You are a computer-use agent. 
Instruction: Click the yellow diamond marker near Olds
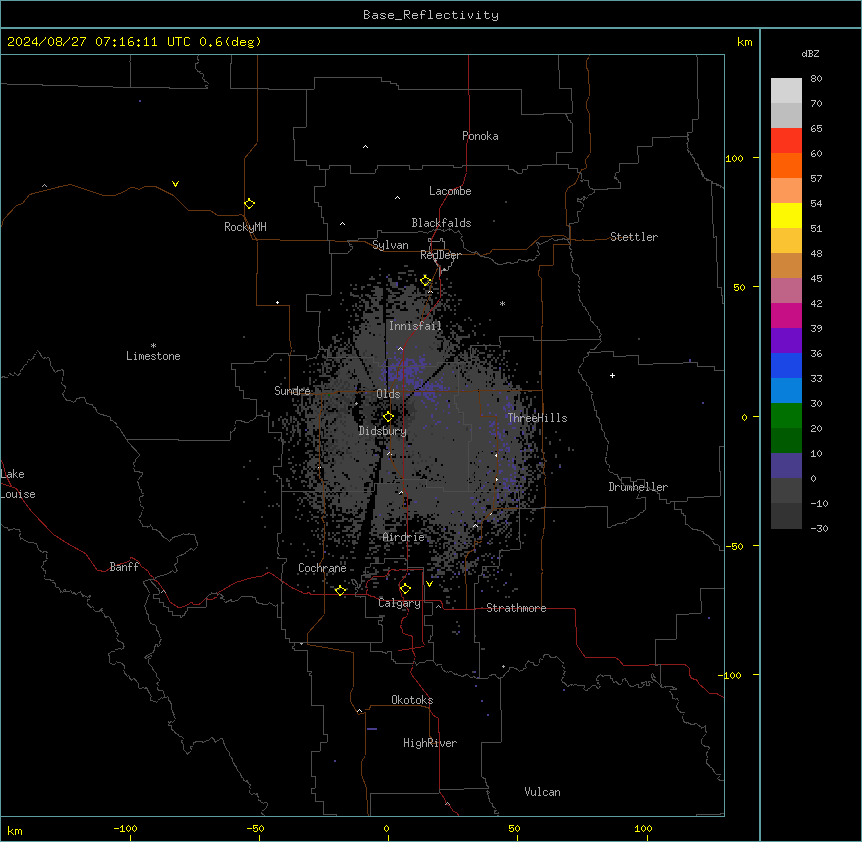click(388, 417)
